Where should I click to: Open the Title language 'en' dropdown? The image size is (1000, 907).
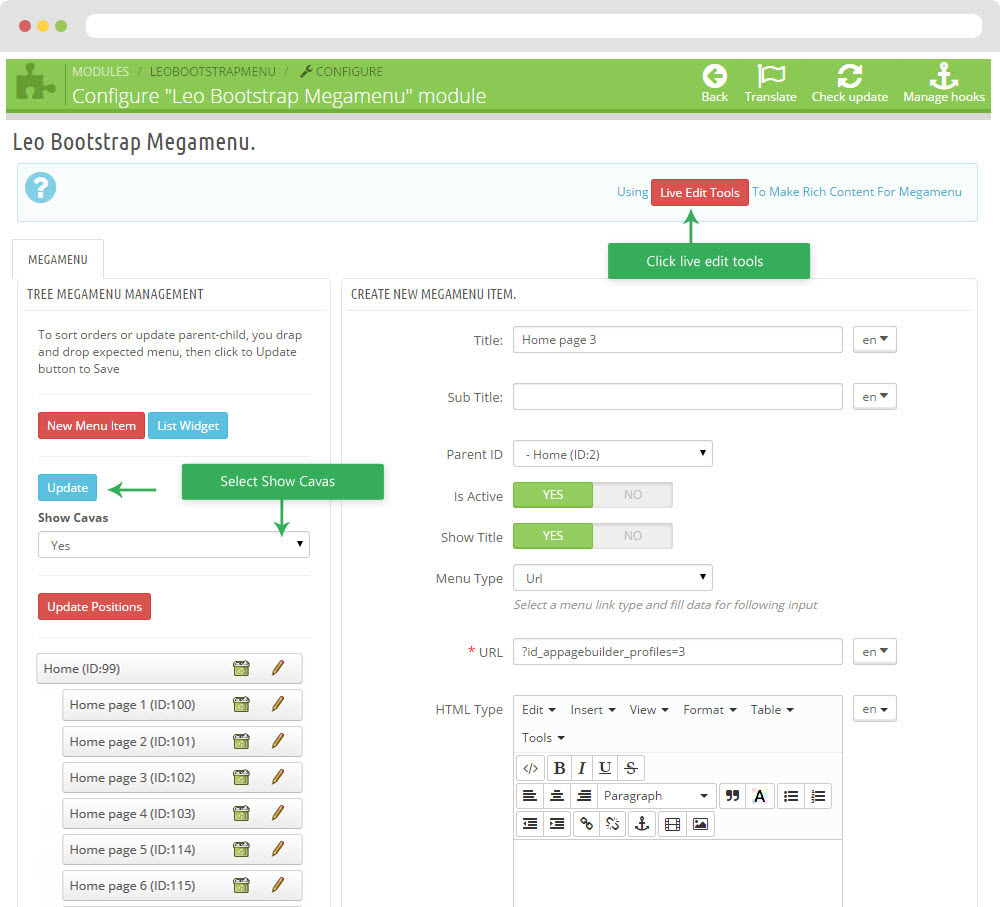[874, 339]
